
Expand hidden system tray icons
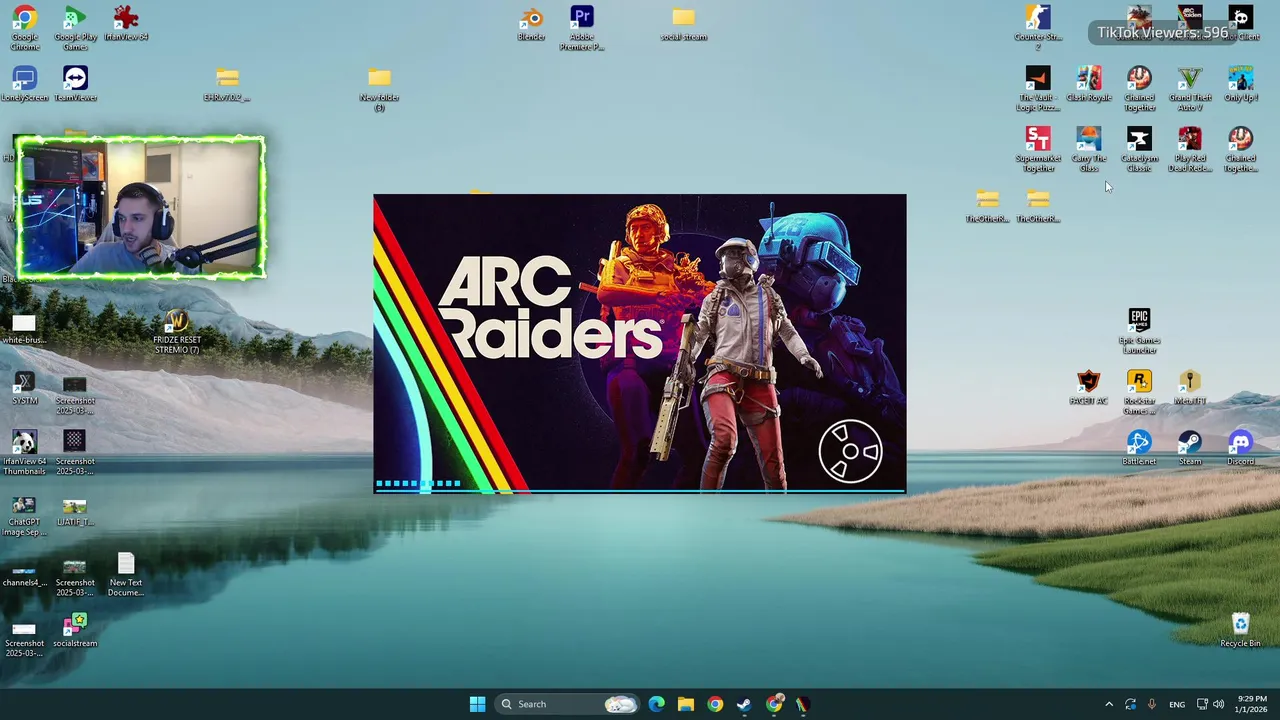click(1108, 704)
